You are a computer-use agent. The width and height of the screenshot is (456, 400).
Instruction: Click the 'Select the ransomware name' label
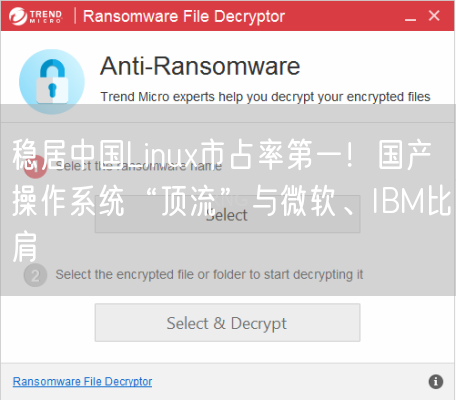coord(138,166)
